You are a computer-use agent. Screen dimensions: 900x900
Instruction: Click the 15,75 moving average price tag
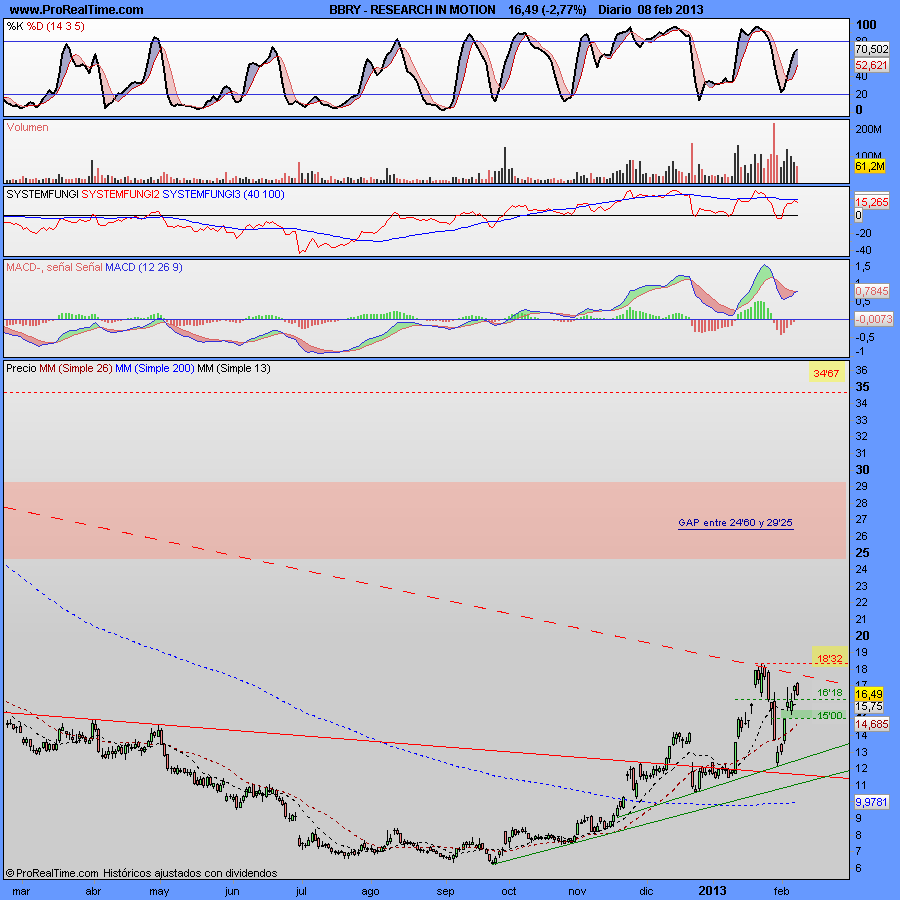(868, 707)
